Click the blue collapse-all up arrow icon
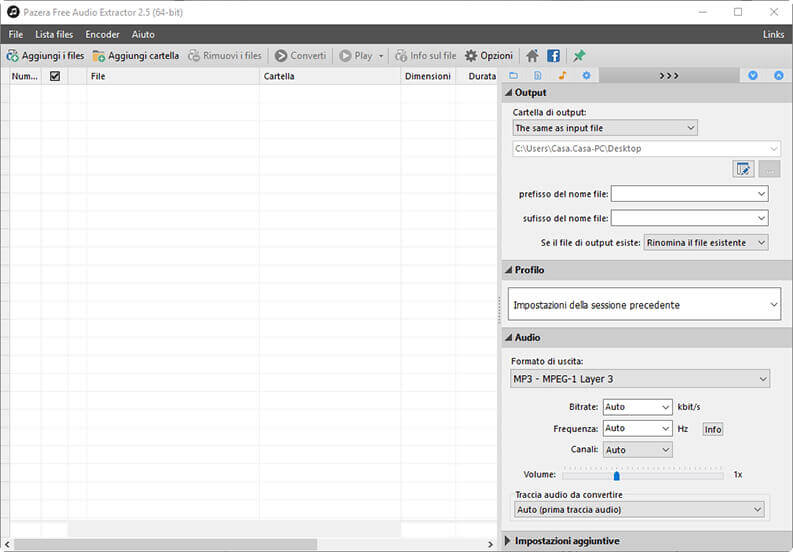The image size is (793, 552). point(779,75)
